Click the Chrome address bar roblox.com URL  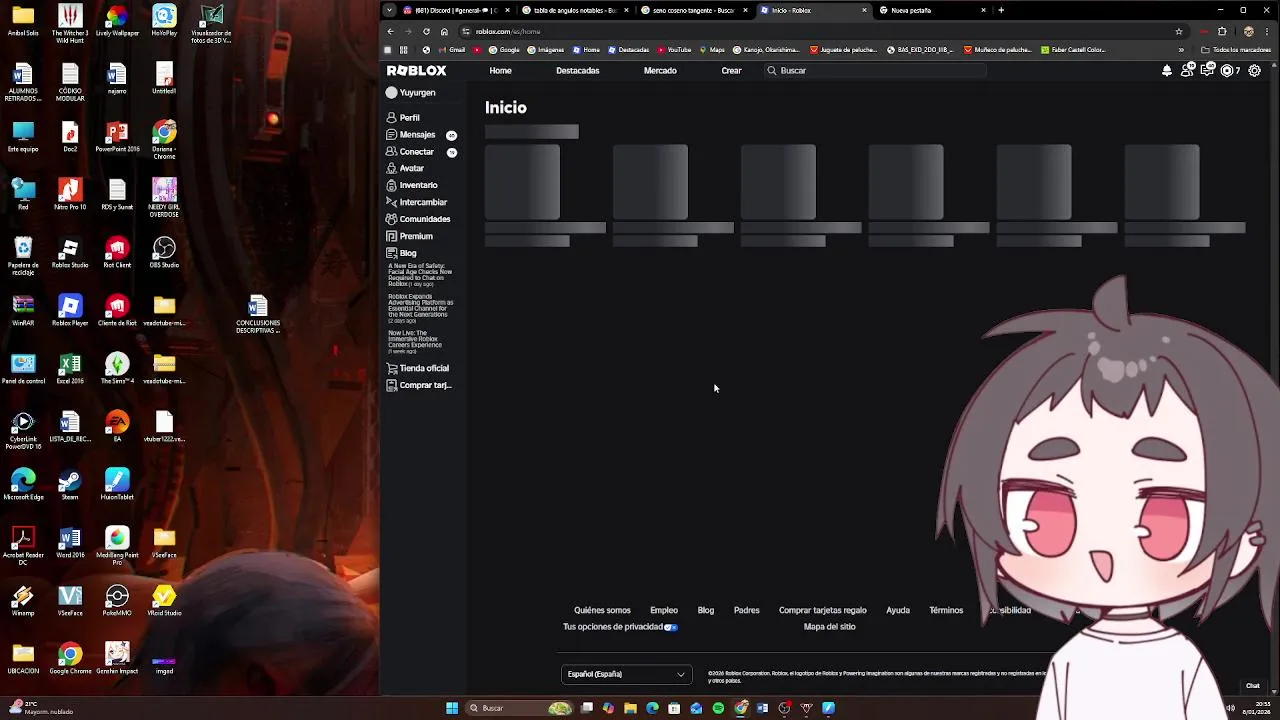click(508, 31)
